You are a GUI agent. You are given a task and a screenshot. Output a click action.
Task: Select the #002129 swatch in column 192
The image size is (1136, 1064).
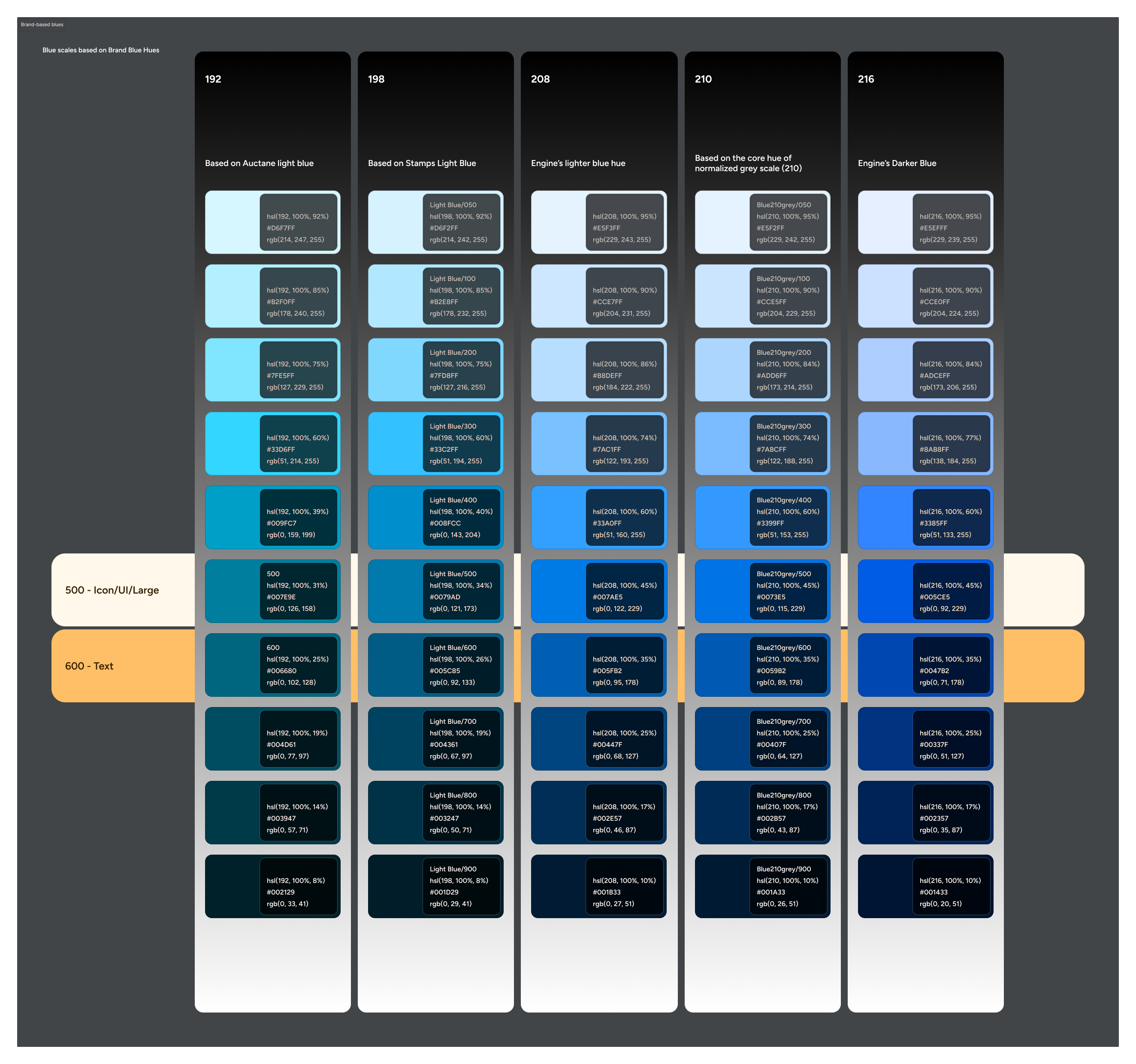tap(272, 886)
